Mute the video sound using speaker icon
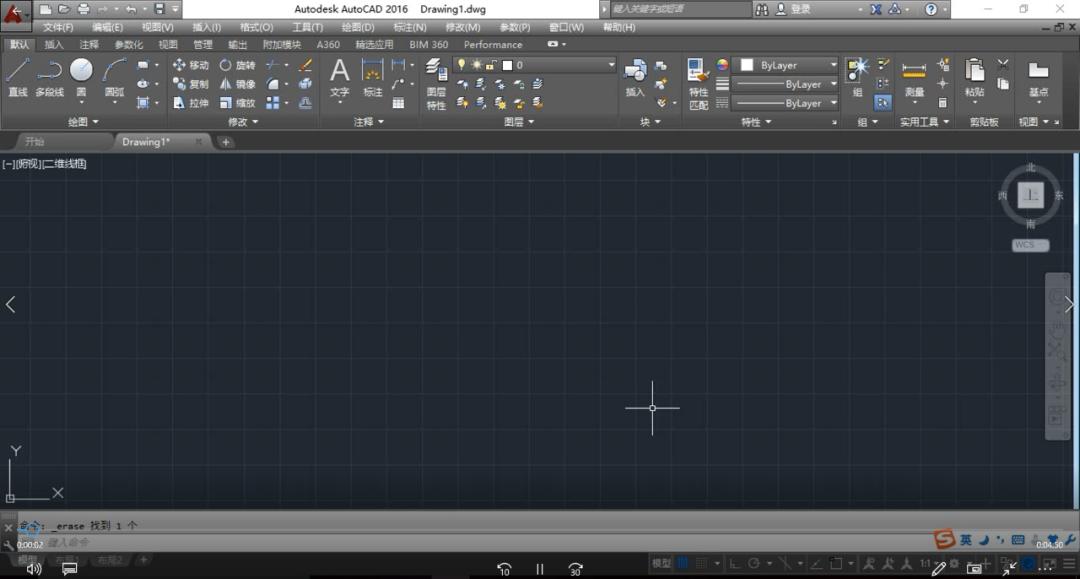1080x579 pixels. (x=34, y=569)
